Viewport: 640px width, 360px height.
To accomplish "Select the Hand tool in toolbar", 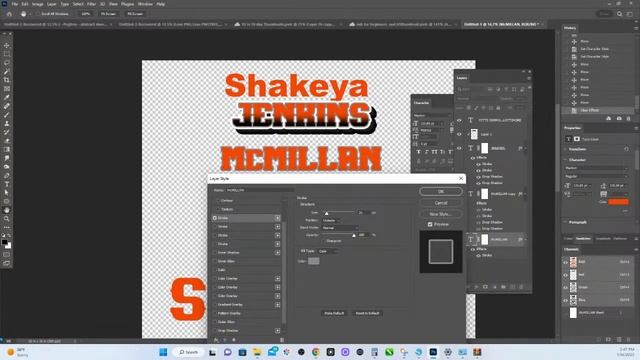I will tap(7, 210).
